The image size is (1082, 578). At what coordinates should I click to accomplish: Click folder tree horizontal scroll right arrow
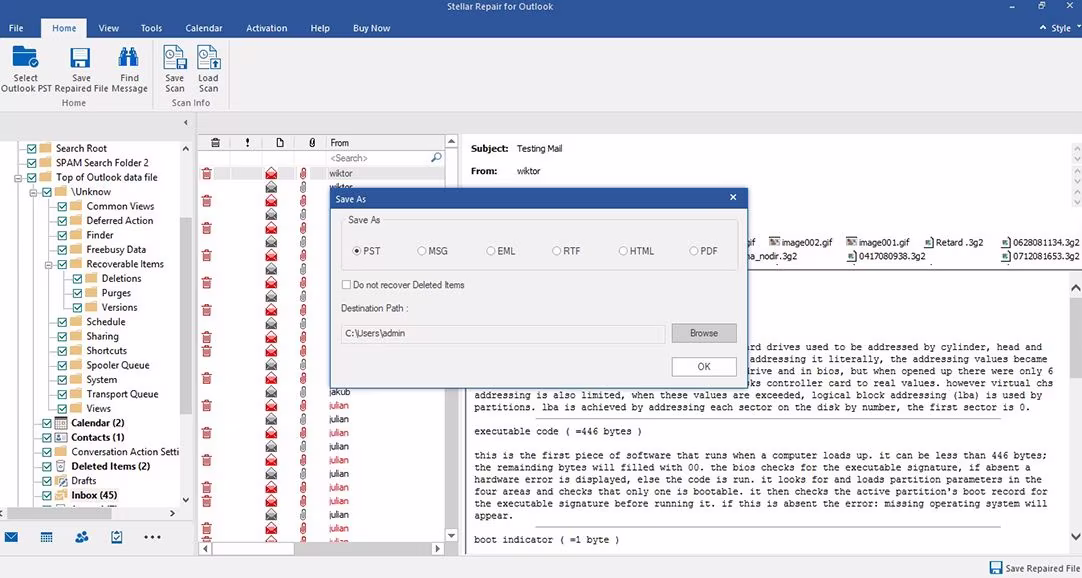coord(173,513)
